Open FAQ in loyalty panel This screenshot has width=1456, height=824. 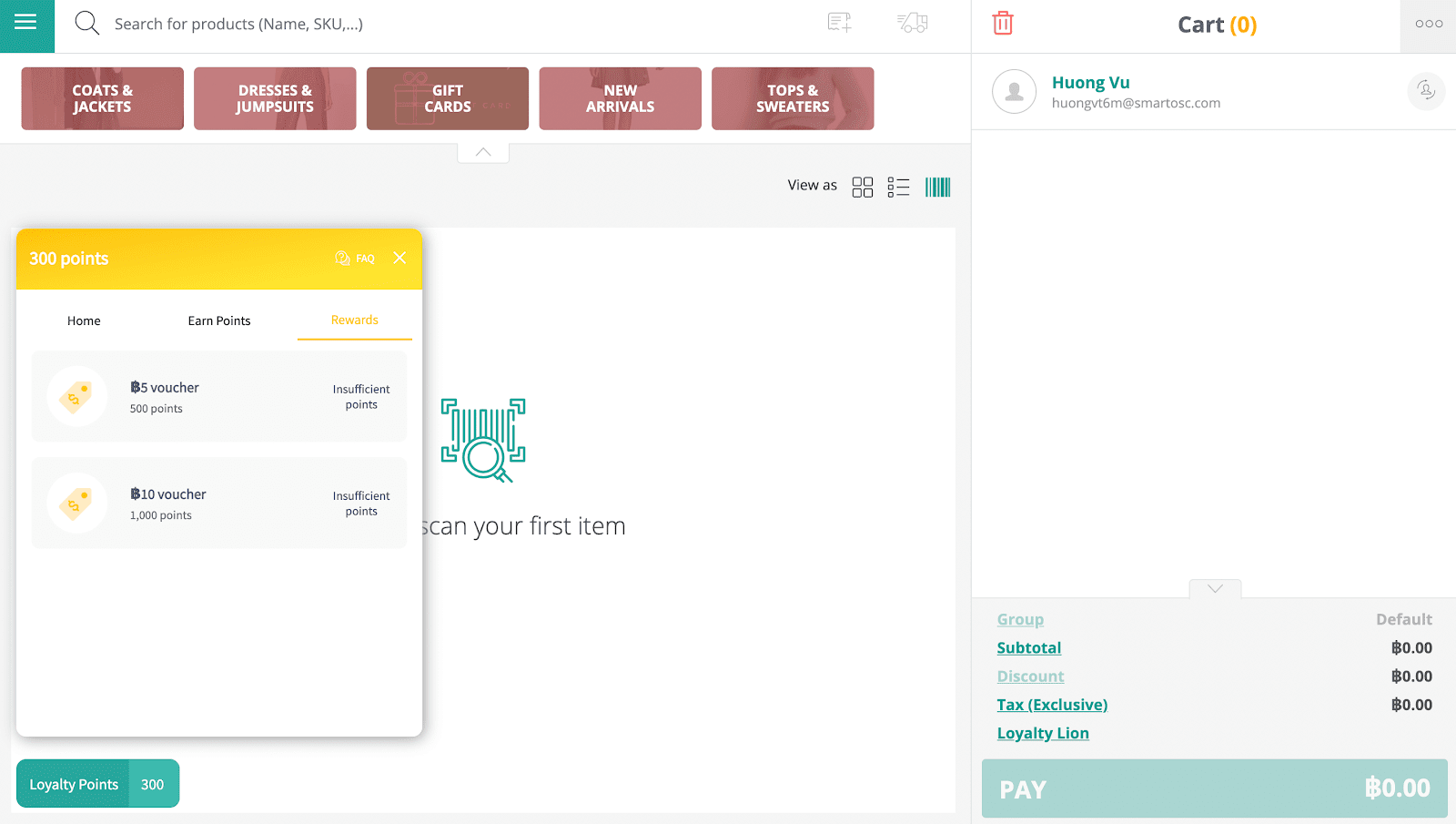pos(355,259)
